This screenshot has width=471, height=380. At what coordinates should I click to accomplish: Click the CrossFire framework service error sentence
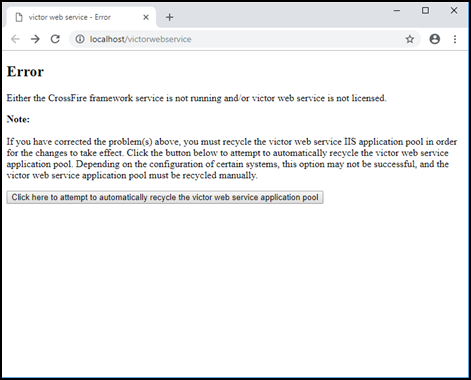pos(196,98)
